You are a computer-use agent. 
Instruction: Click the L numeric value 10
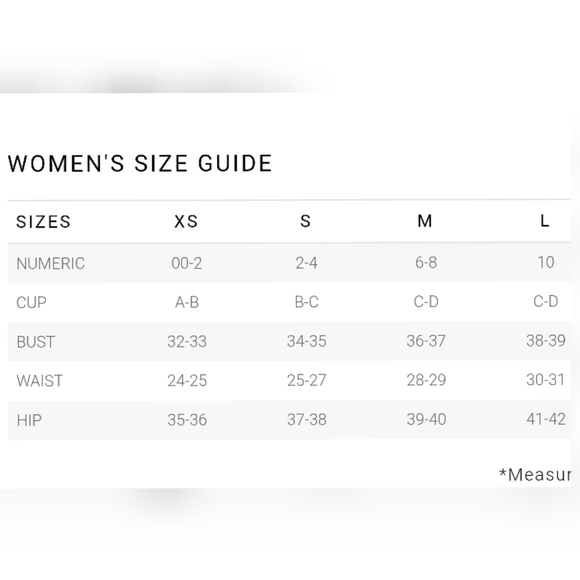(546, 262)
